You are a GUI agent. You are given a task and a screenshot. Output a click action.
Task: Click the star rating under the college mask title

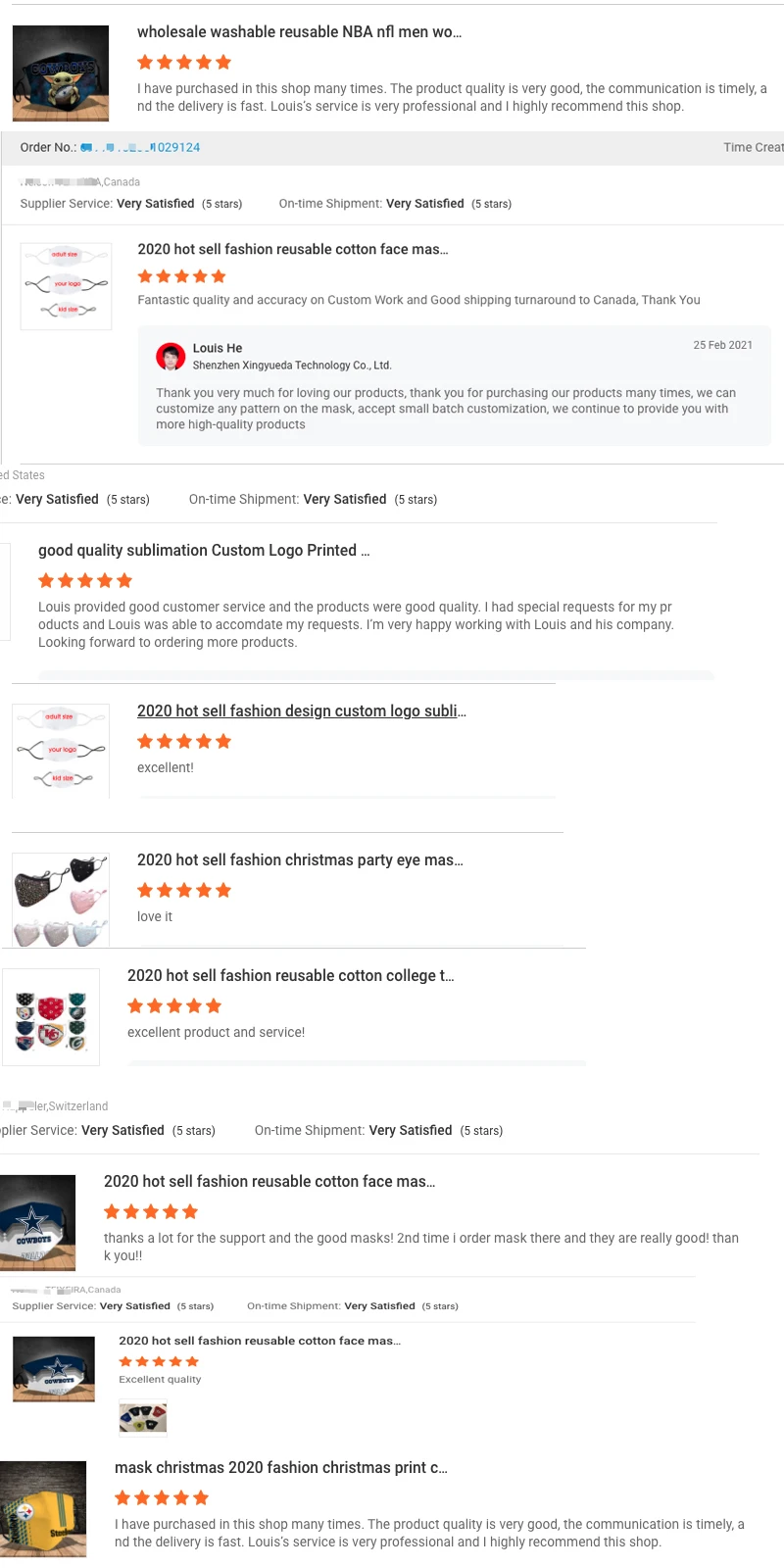[174, 1005]
